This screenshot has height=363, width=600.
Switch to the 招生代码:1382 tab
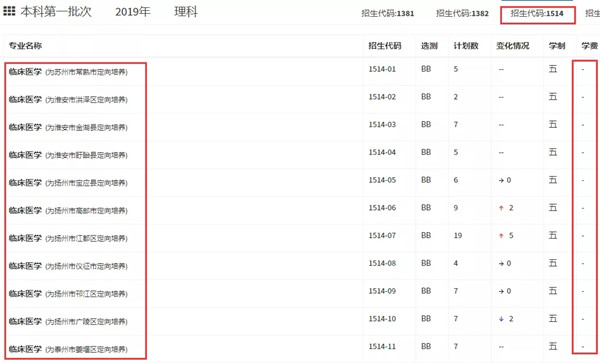click(x=462, y=13)
